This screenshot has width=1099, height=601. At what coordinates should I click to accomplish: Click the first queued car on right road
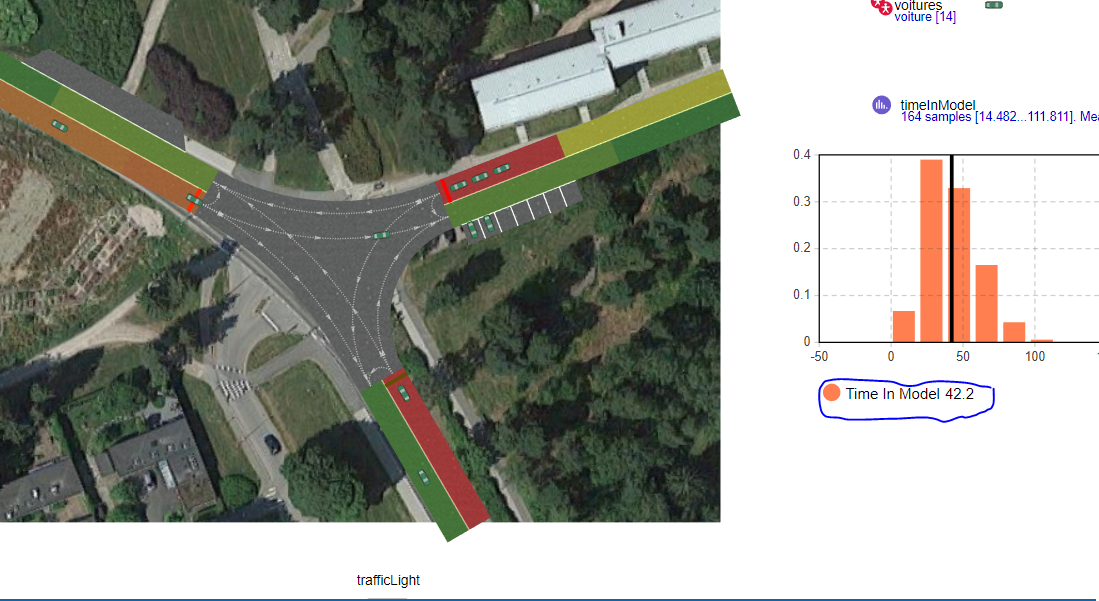pos(458,186)
